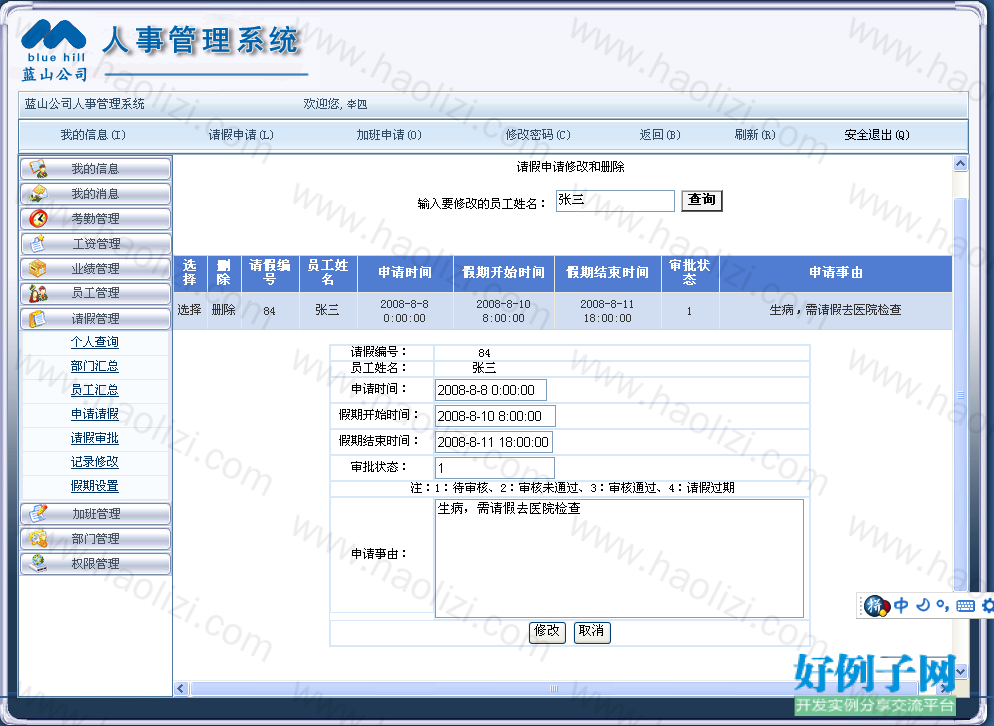Open the 员工汇总 link

tap(94, 390)
